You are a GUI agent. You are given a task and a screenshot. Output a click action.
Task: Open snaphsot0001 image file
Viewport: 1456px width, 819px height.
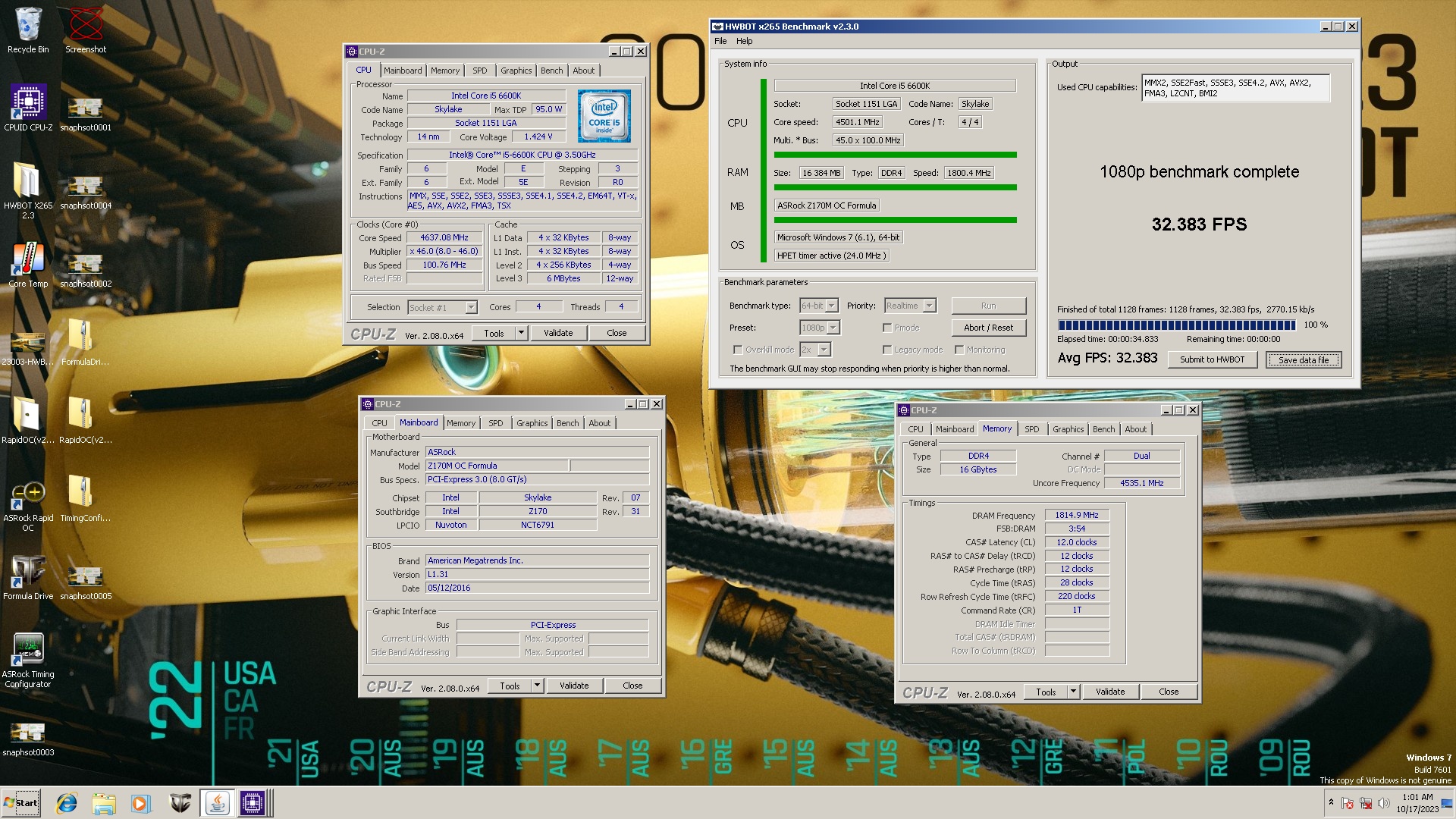coord(86,114)
